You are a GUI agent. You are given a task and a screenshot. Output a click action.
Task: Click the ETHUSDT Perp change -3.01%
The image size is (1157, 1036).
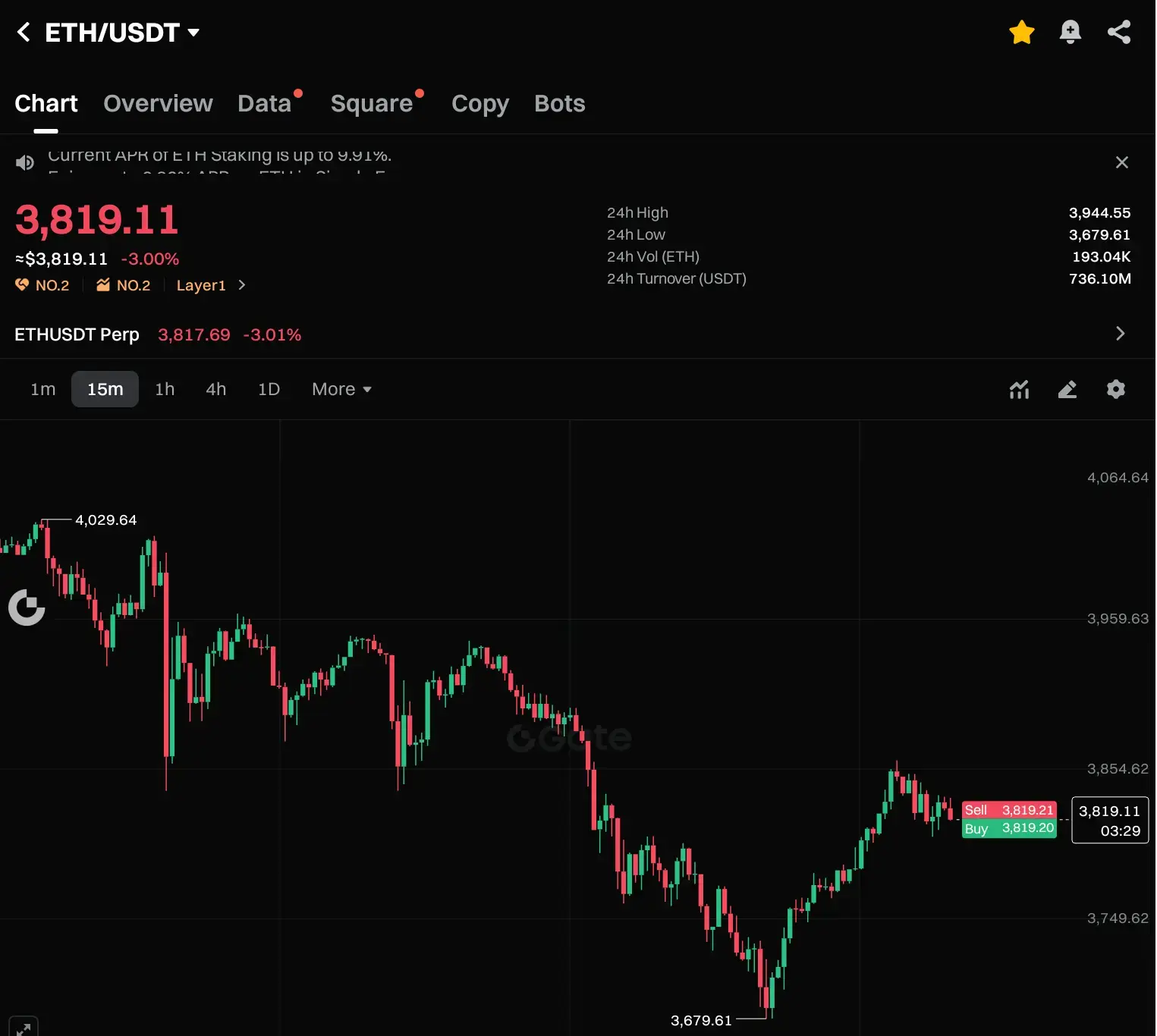click(x=272, y=335)
